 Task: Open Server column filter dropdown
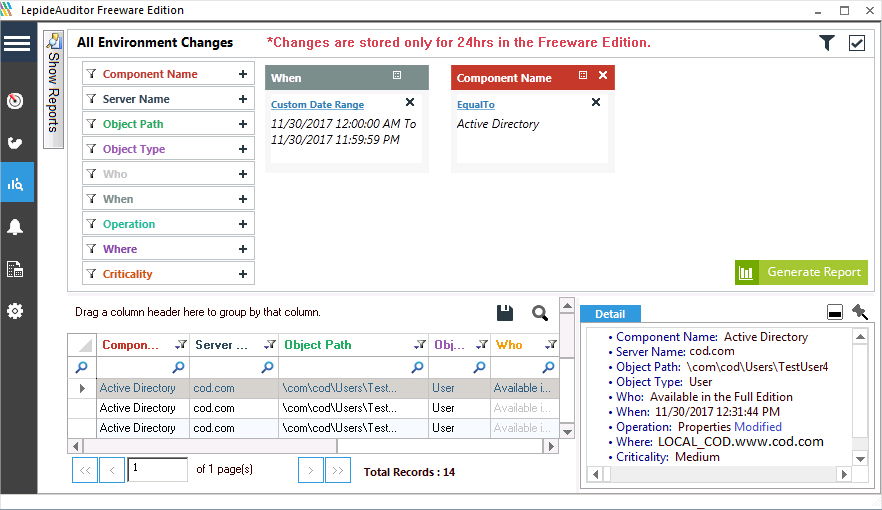pos(270,345)
